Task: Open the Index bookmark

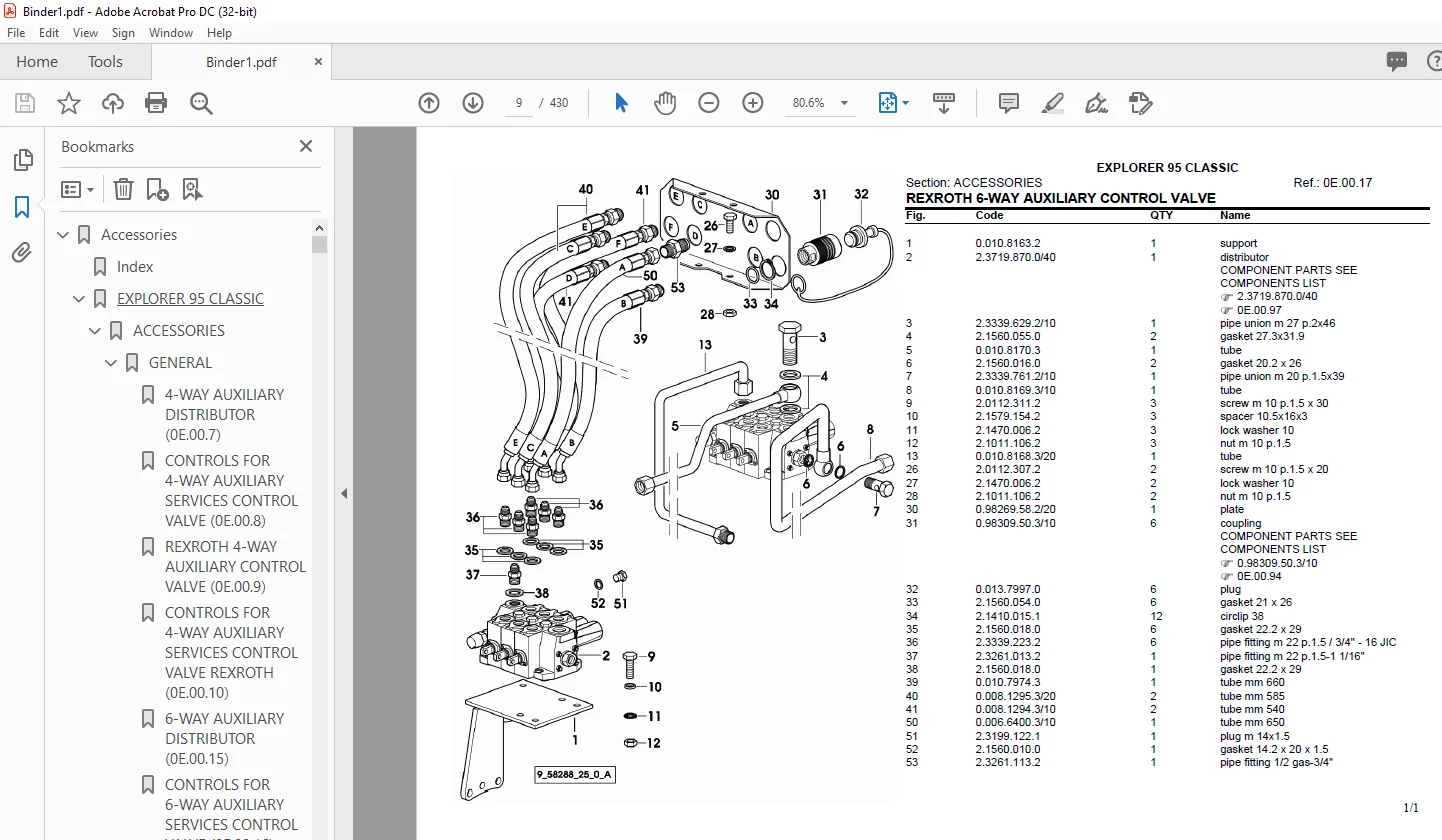Action: point(135,267)
